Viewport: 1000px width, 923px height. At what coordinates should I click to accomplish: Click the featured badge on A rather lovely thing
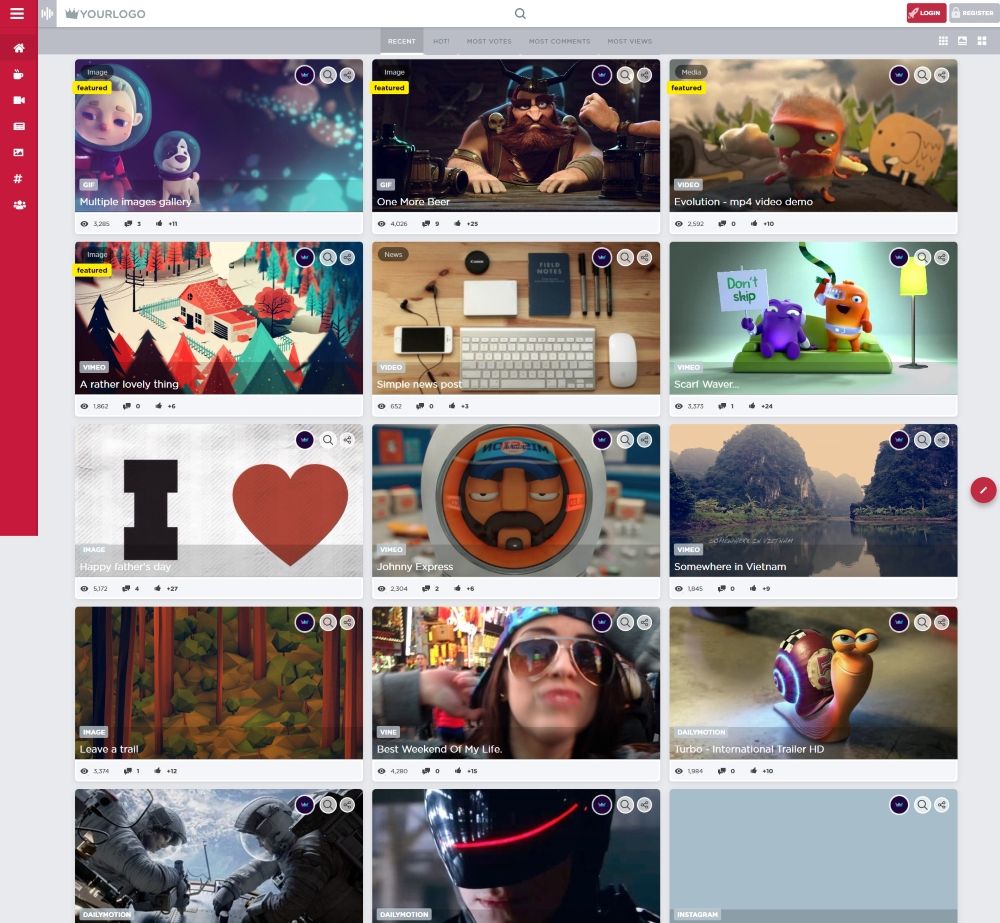pos(92,270)
